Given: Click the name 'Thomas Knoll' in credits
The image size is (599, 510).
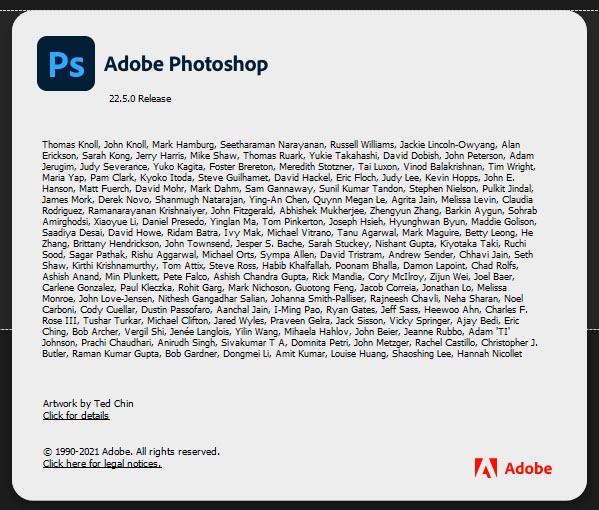Looking at the screenshot, I should point(70,145).
